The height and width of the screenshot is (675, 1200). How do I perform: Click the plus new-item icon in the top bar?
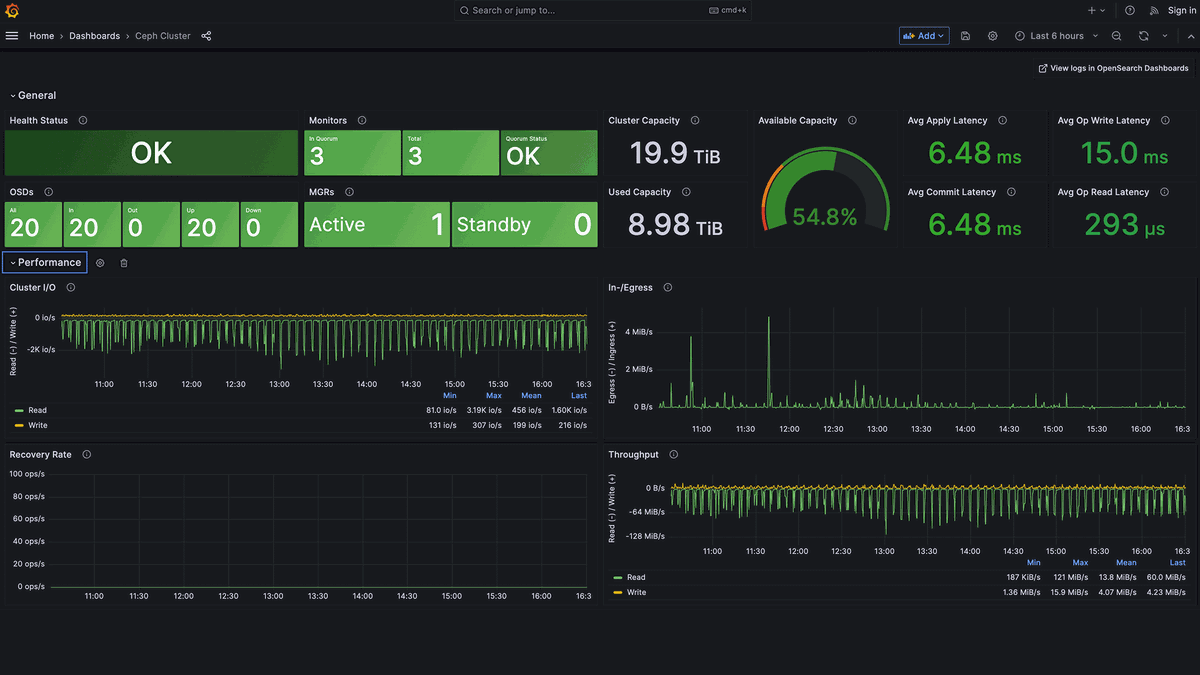click(x=1091, y=10)
